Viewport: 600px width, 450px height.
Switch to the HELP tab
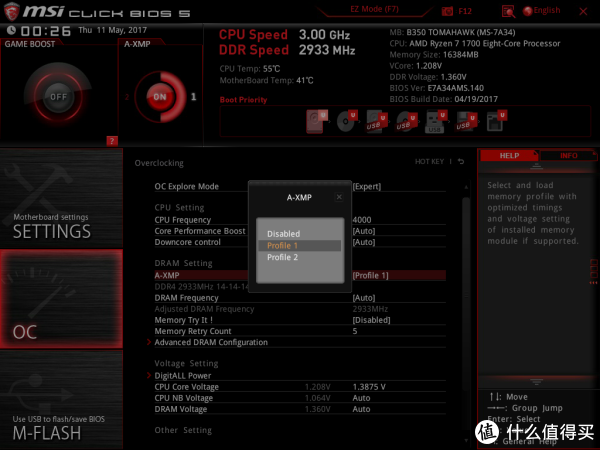(x=509, y=155)
